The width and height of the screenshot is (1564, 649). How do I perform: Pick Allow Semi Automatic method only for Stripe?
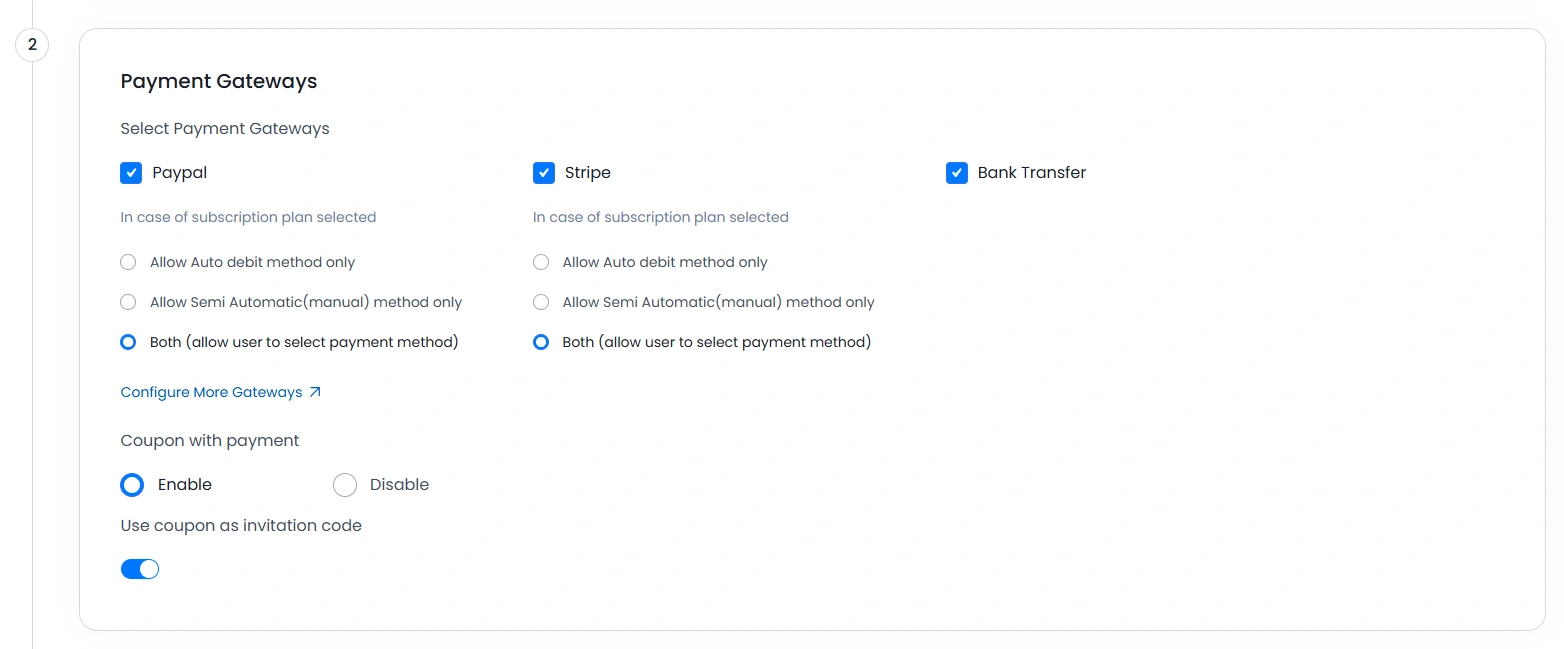click(541, 302)
